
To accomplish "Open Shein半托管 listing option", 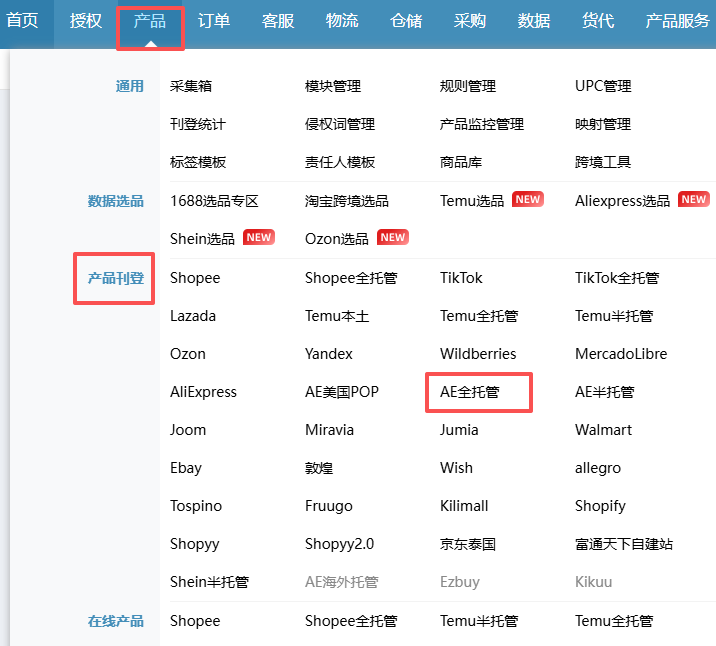I will [x=209, y=582].
